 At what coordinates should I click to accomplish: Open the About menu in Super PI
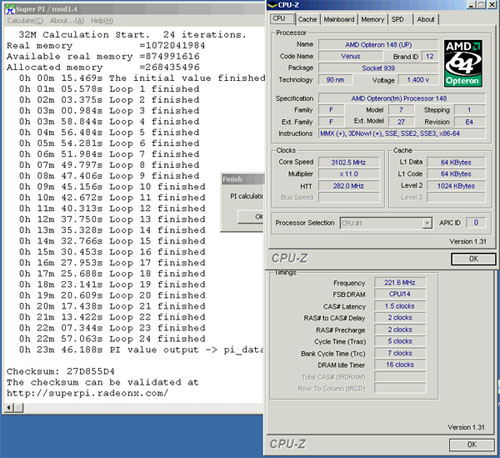[x=67, y=21]
